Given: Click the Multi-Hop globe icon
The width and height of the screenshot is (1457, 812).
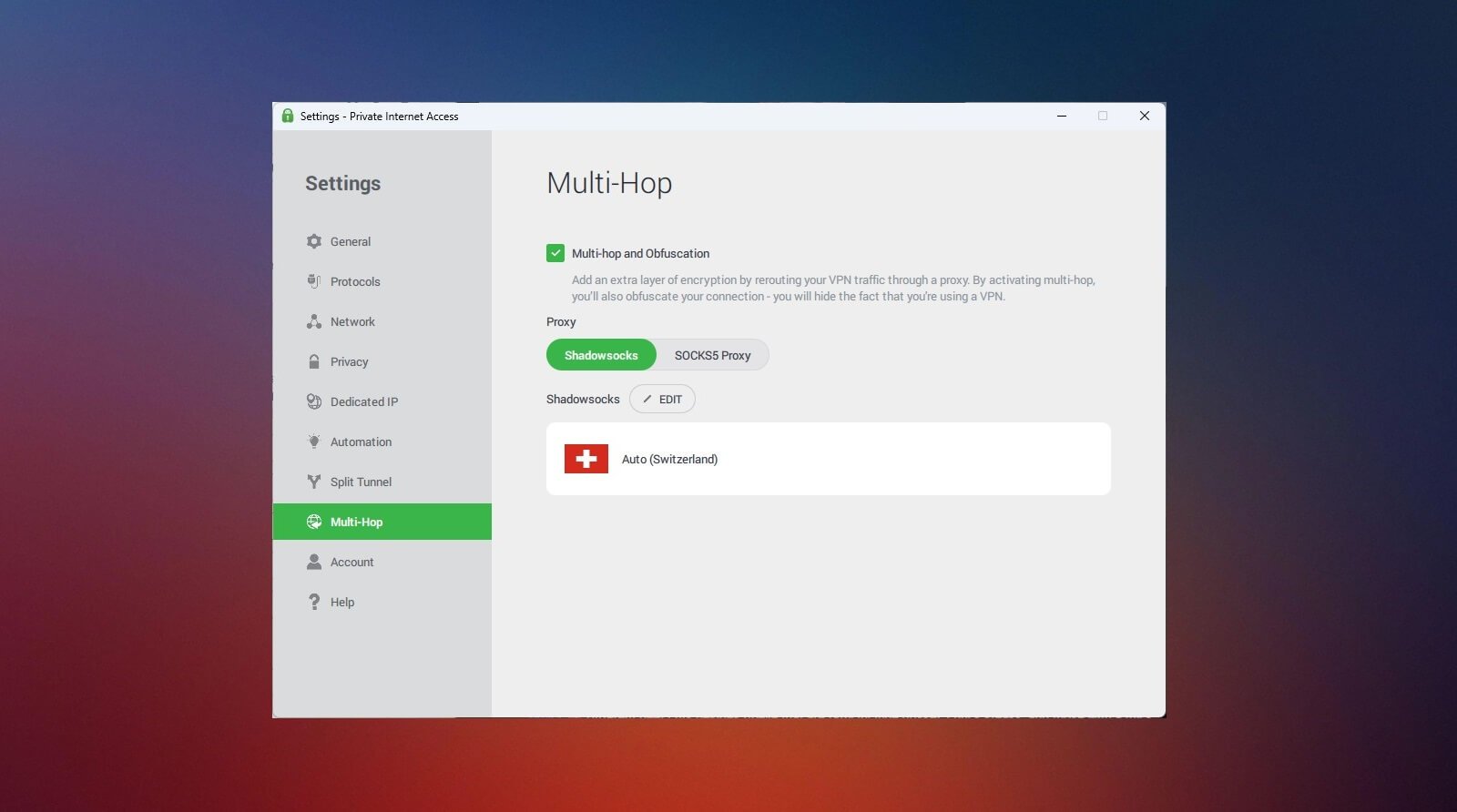Looking at the screenshot, I should [314, 522].
